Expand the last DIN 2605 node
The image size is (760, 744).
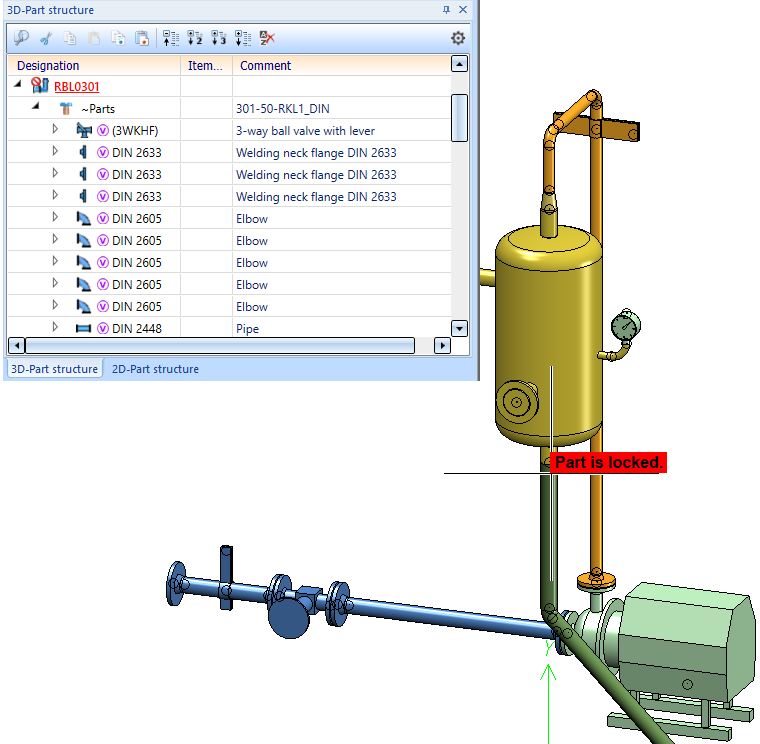click(55, 305)
